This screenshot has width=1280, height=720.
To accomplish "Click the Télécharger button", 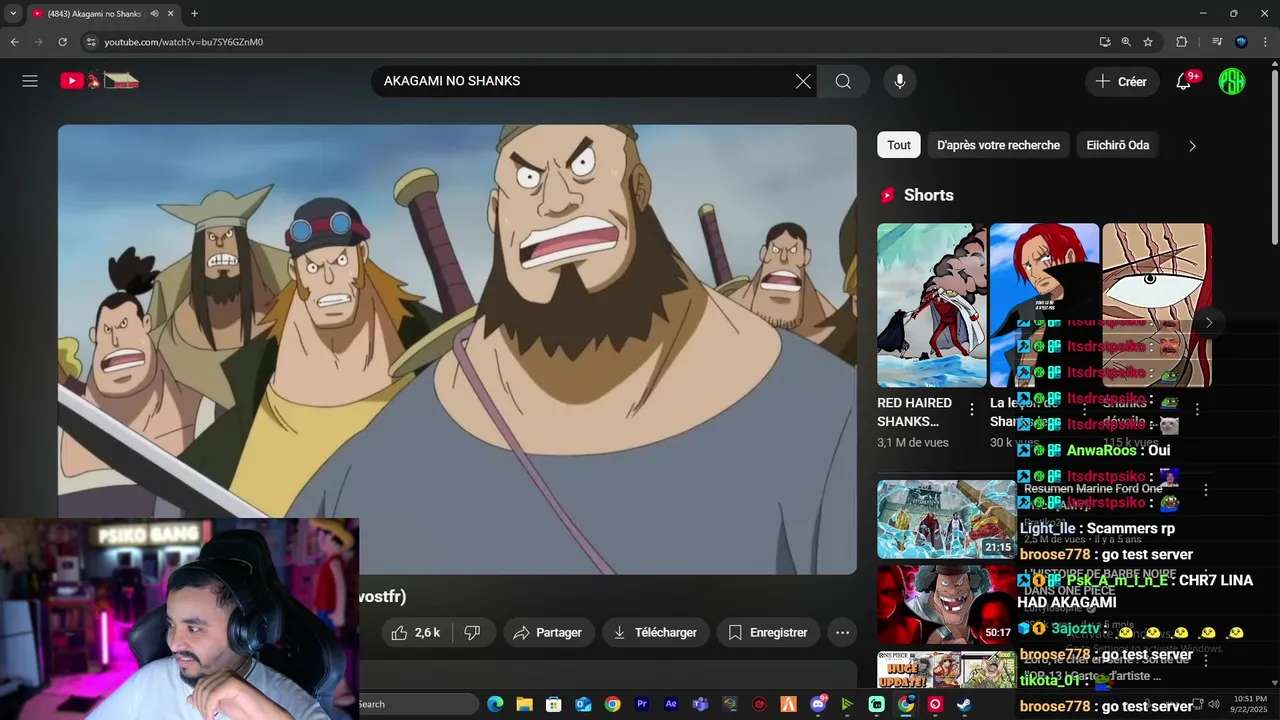I will pyautogui.click(x=655, y=632).
